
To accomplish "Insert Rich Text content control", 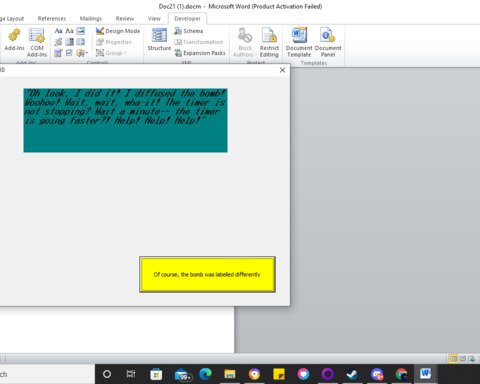I will pos(58,31).
